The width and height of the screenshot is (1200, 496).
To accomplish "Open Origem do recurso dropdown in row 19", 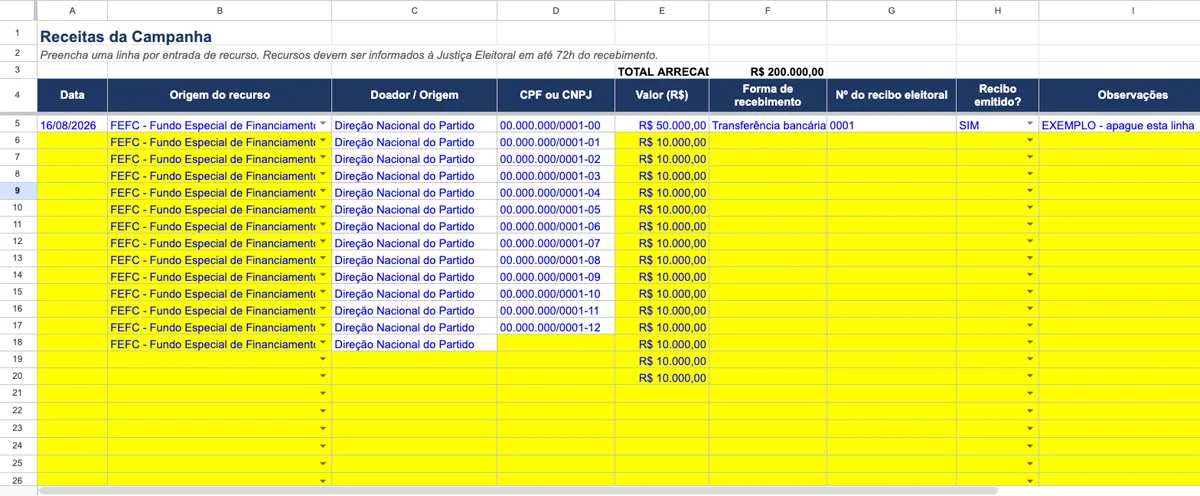I will 323,360.
